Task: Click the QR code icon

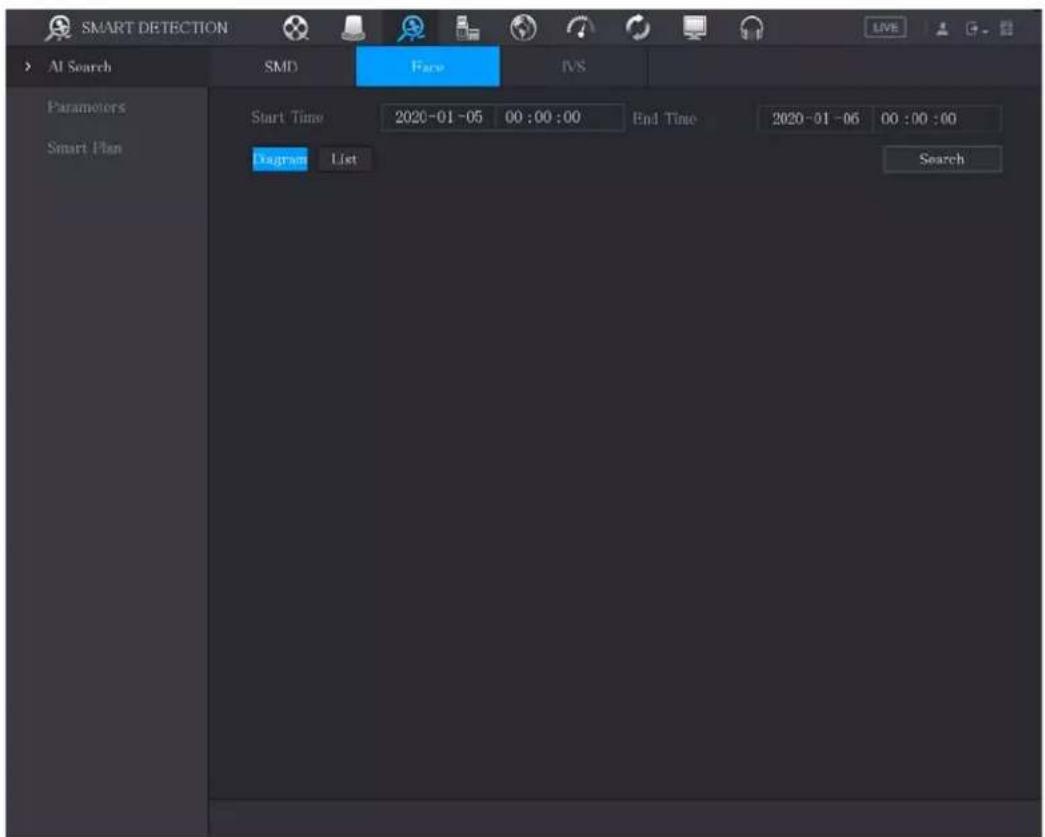Action: (x=1006, y=29)
